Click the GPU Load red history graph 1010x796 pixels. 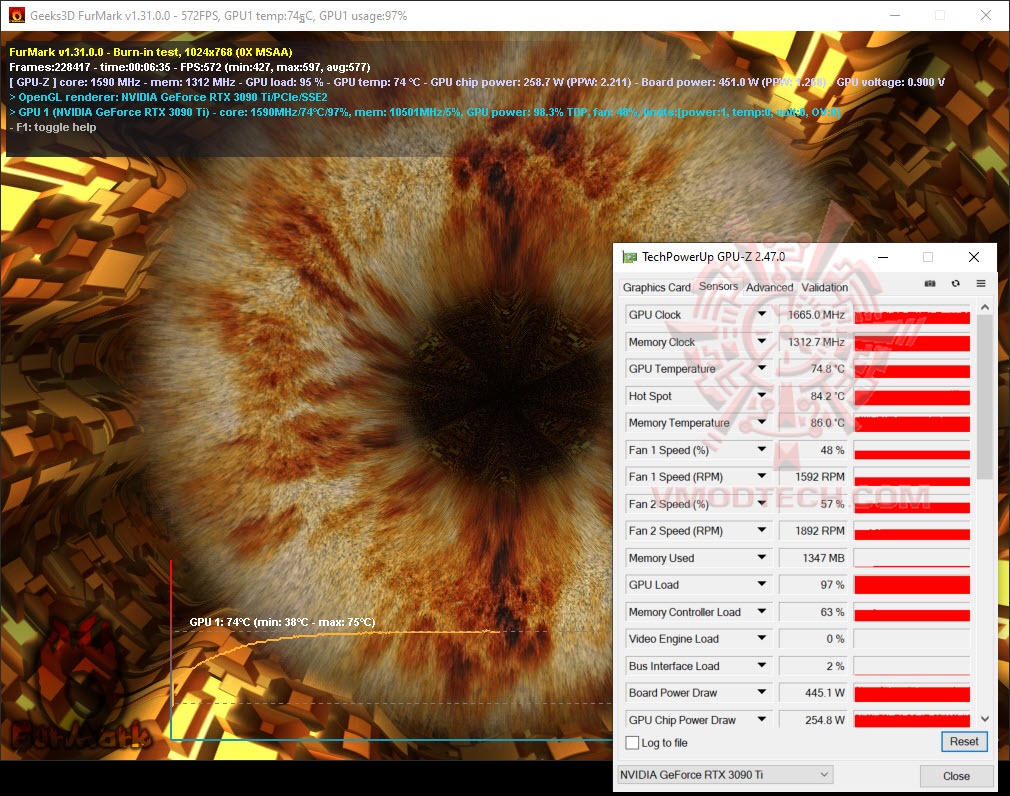tap(911, 585)
